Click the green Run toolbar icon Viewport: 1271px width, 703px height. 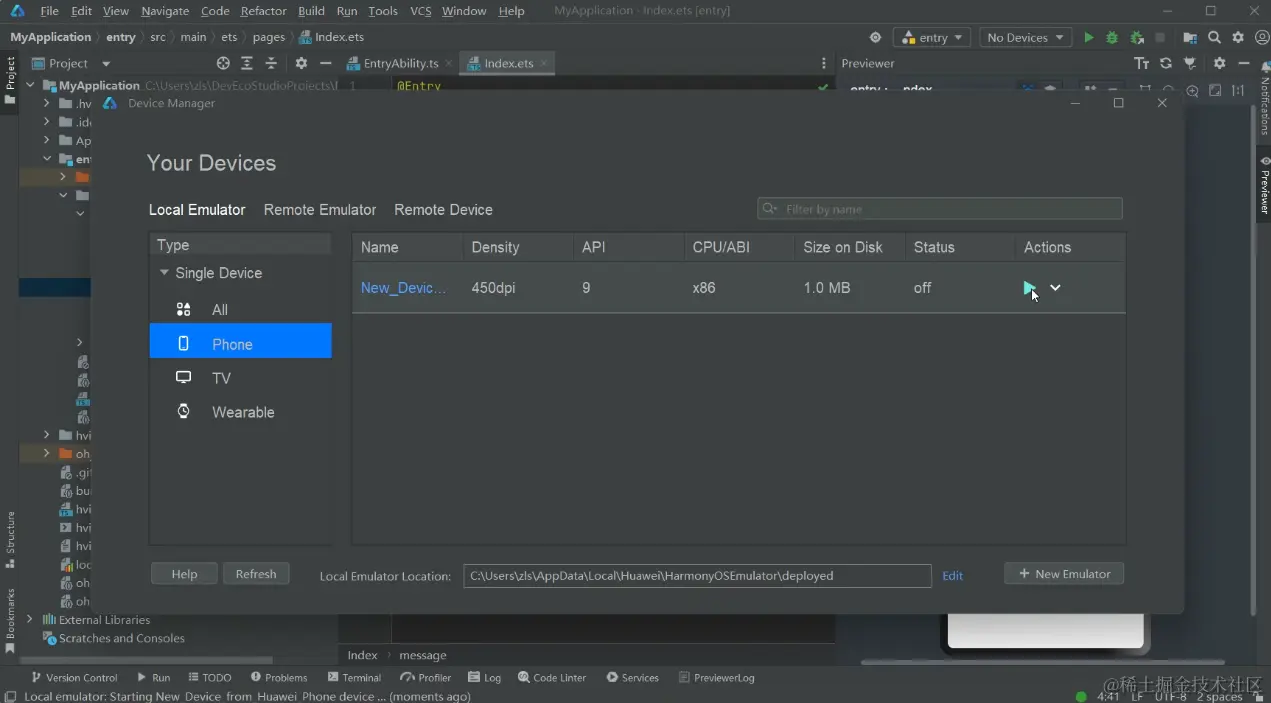(x=1089, y=38)
